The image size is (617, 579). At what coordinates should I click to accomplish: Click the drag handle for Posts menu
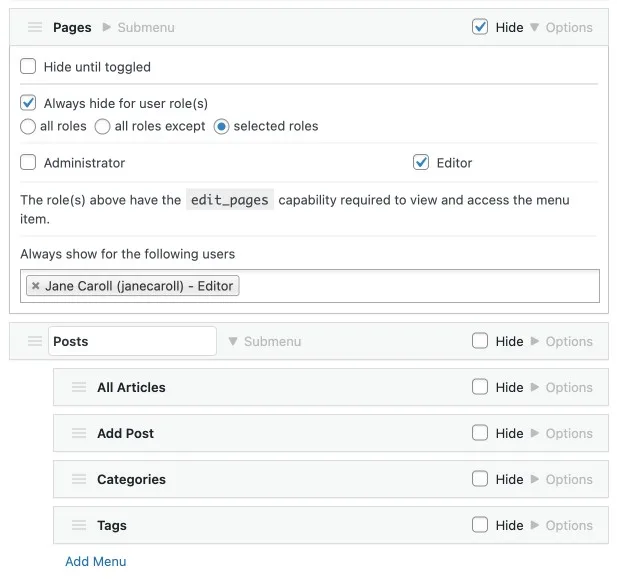click(x=35, y=342)
